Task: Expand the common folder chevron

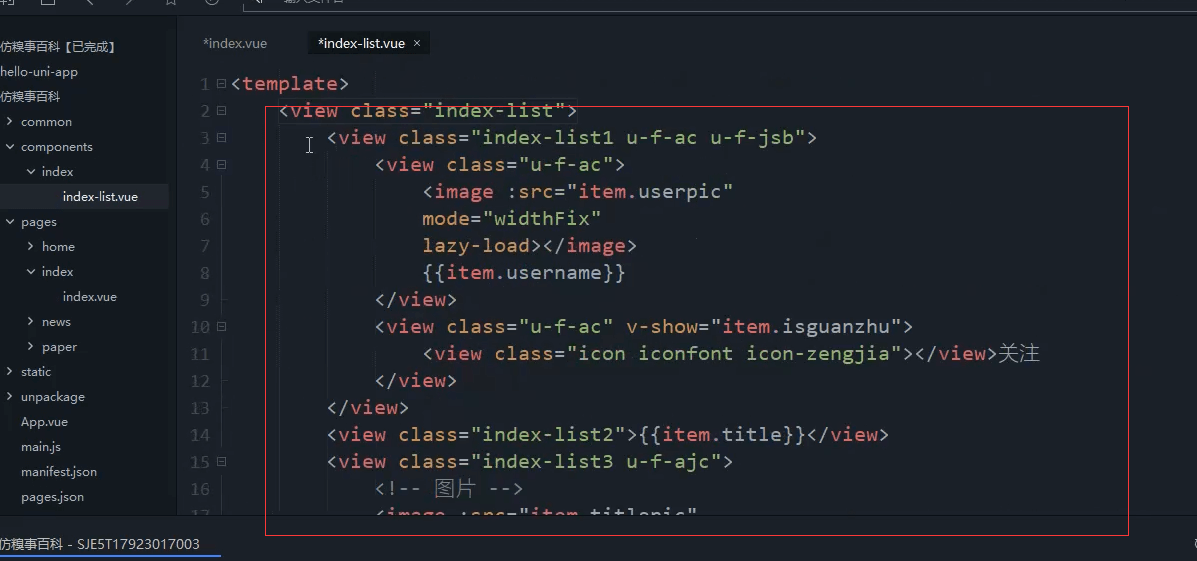Action: point(9,121)
